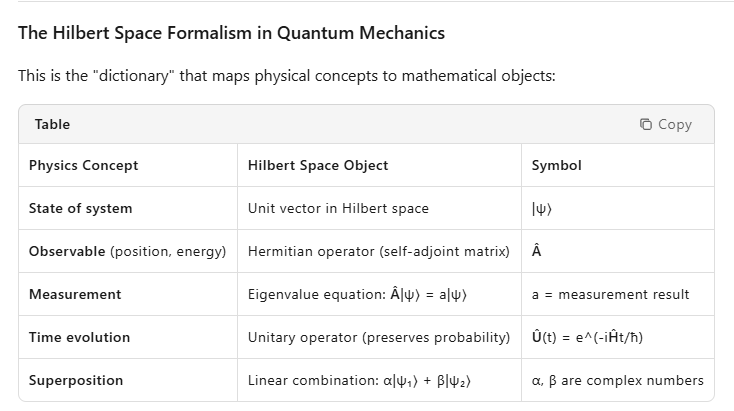Image resolution: width=734 pixels, height=411 pixels.
Task: Click the Copy button label
Action: click(675, 124)
